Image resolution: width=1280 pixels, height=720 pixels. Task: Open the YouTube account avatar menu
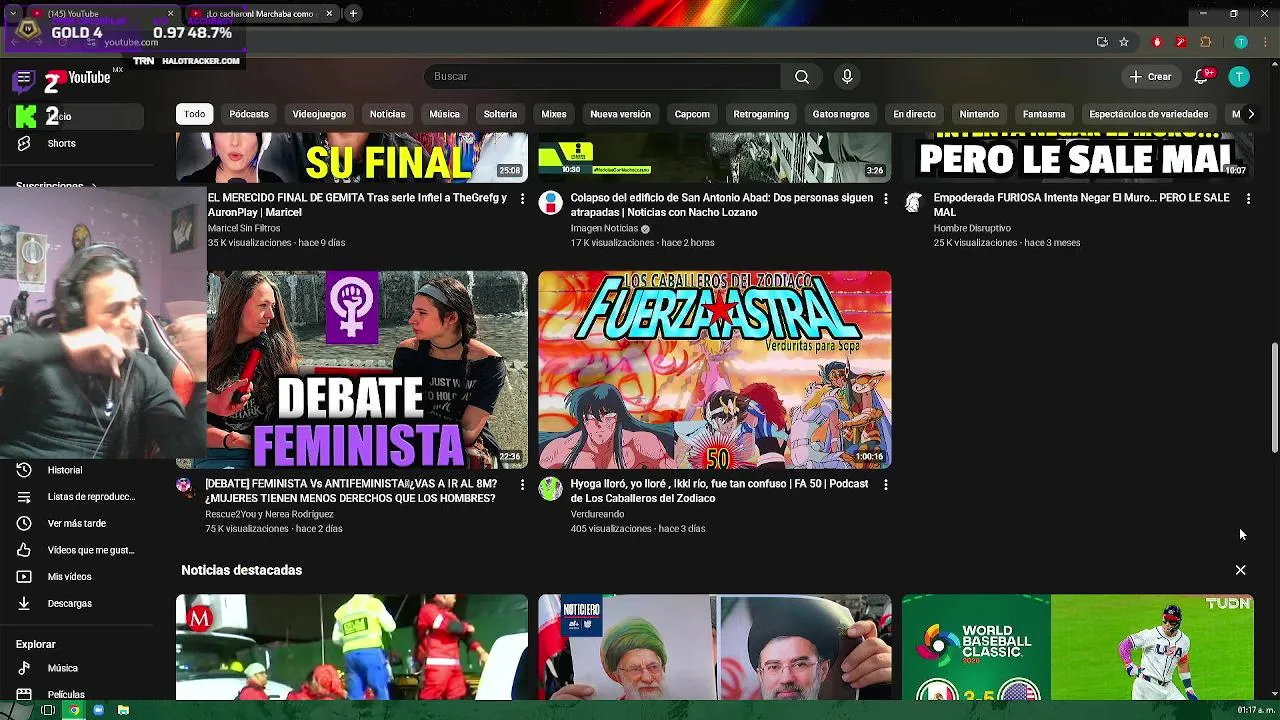[x=1239, y=77]
